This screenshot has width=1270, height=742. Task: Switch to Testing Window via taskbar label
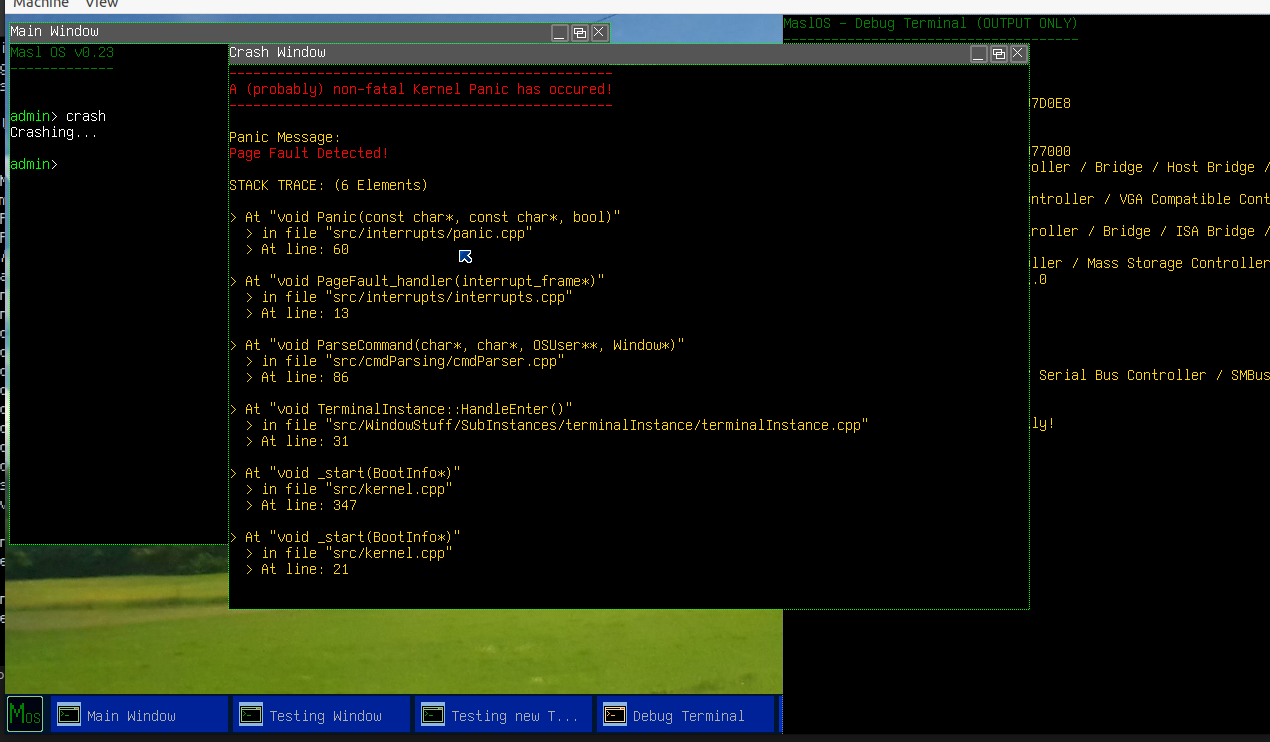point(325,716)
